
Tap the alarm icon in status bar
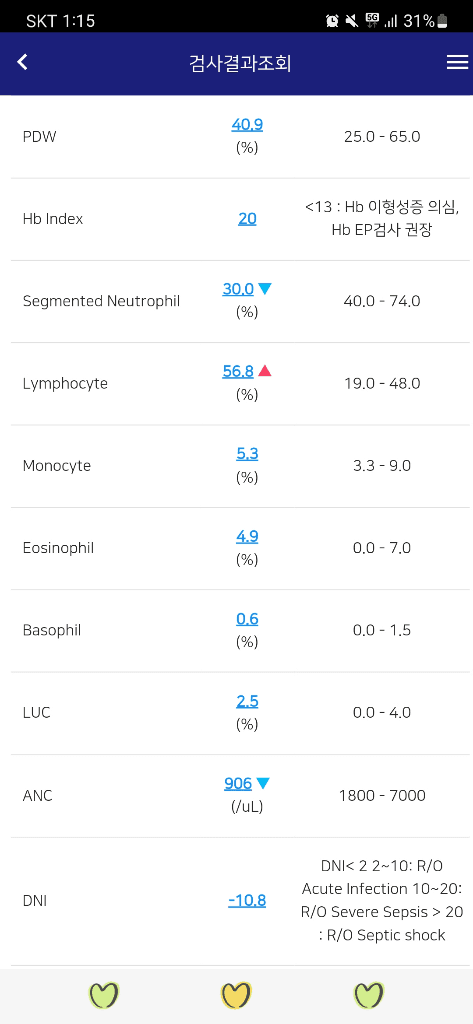click(333, 21)
